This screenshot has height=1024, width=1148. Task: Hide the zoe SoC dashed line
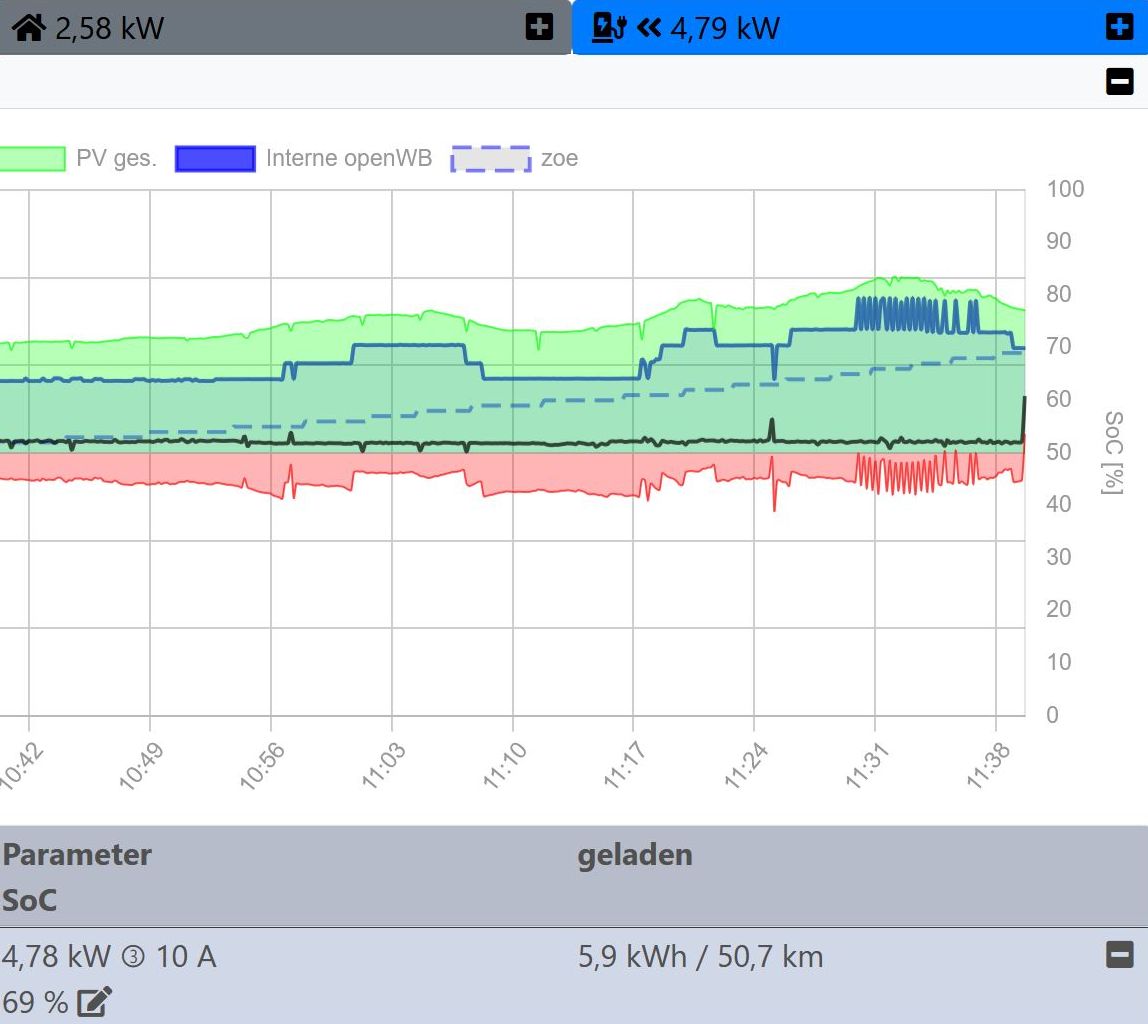[490, 159]
